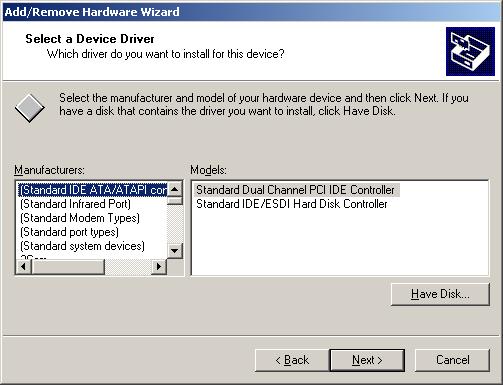
Task: Cancel the hardware wizard
Action: pos(452,360)
